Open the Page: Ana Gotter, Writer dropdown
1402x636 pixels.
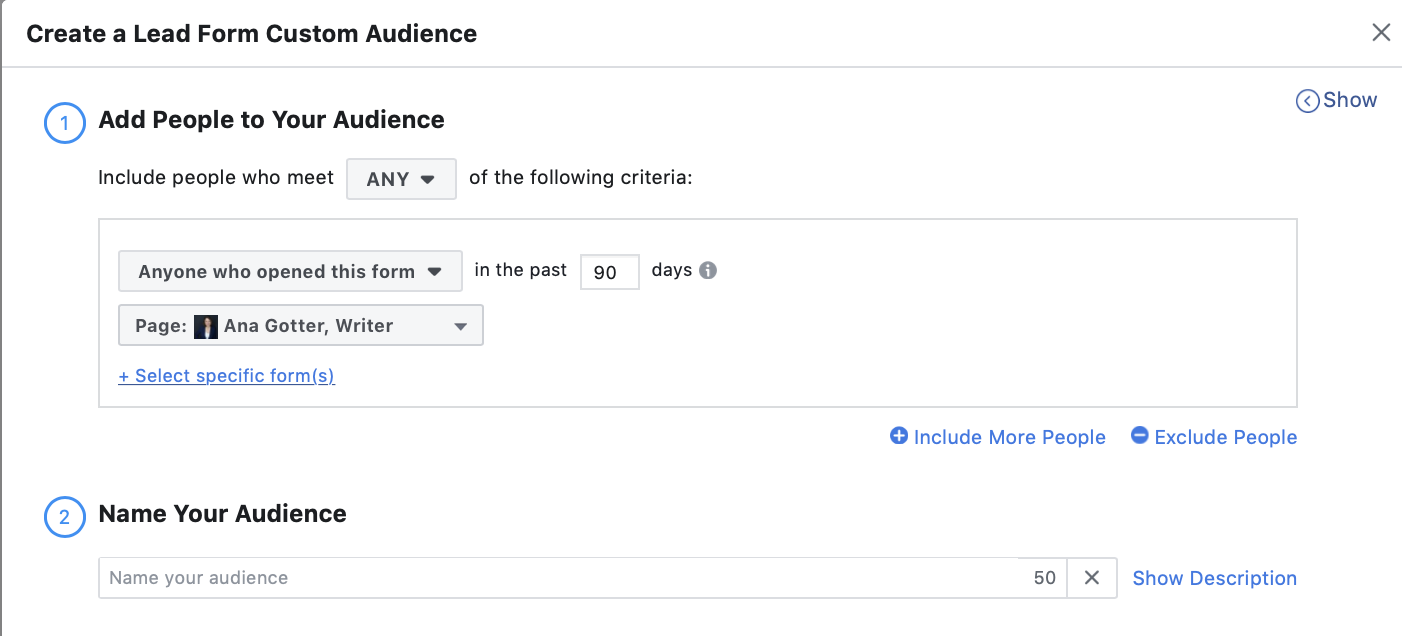pos(300,325)
